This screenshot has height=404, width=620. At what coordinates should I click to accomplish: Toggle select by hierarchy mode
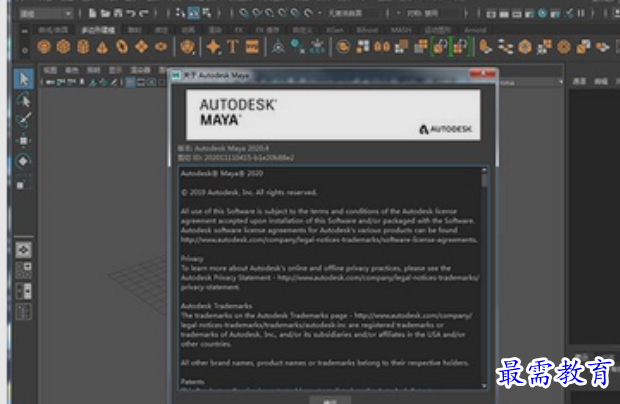pos(180,13)
